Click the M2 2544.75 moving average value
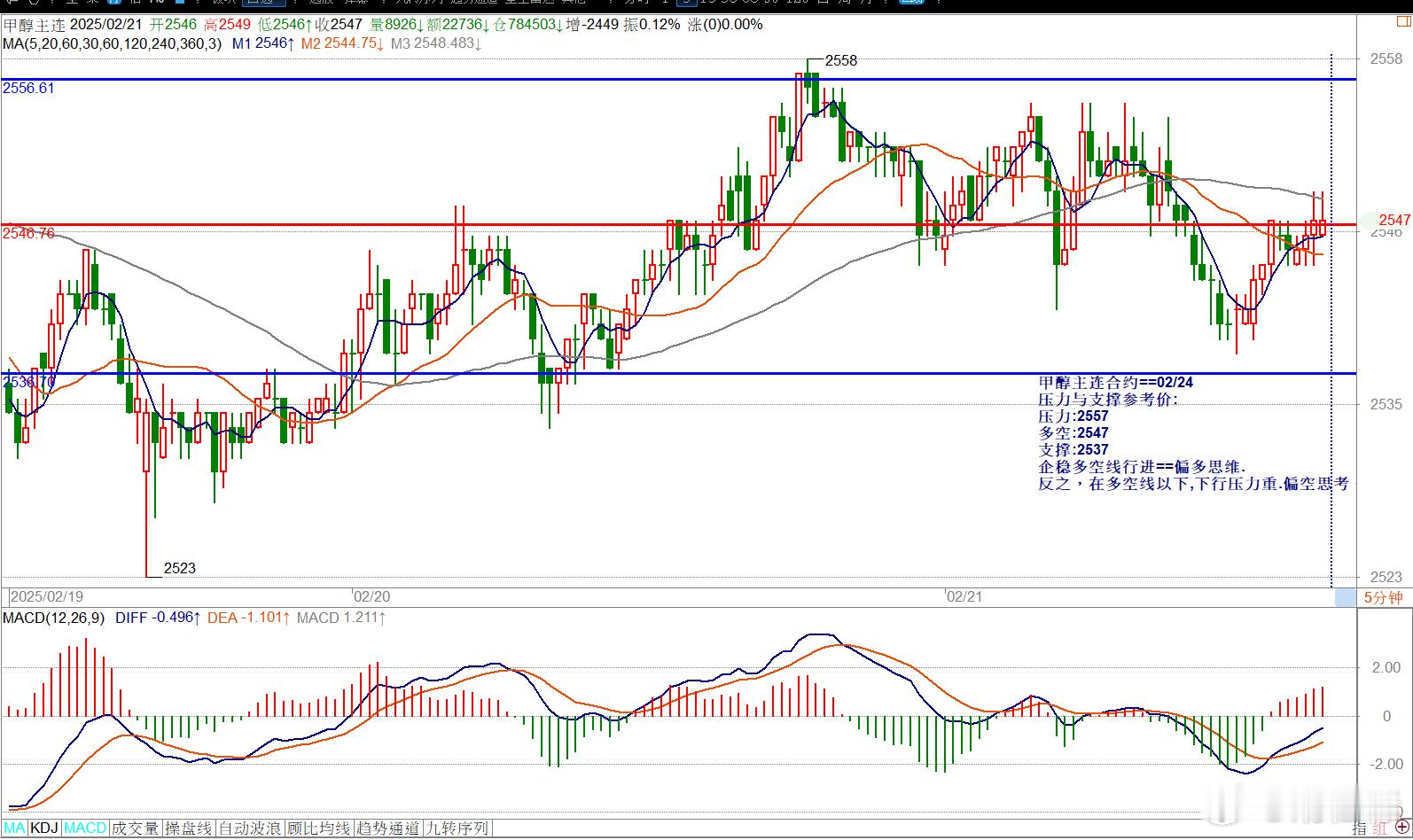Image resolution: width=1413 pixels, height=840 pixels. (x=342, y=43)
